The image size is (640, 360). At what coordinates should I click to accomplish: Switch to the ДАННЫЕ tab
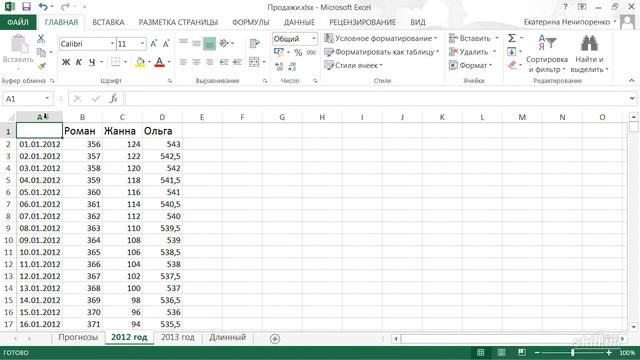(299, 22)
